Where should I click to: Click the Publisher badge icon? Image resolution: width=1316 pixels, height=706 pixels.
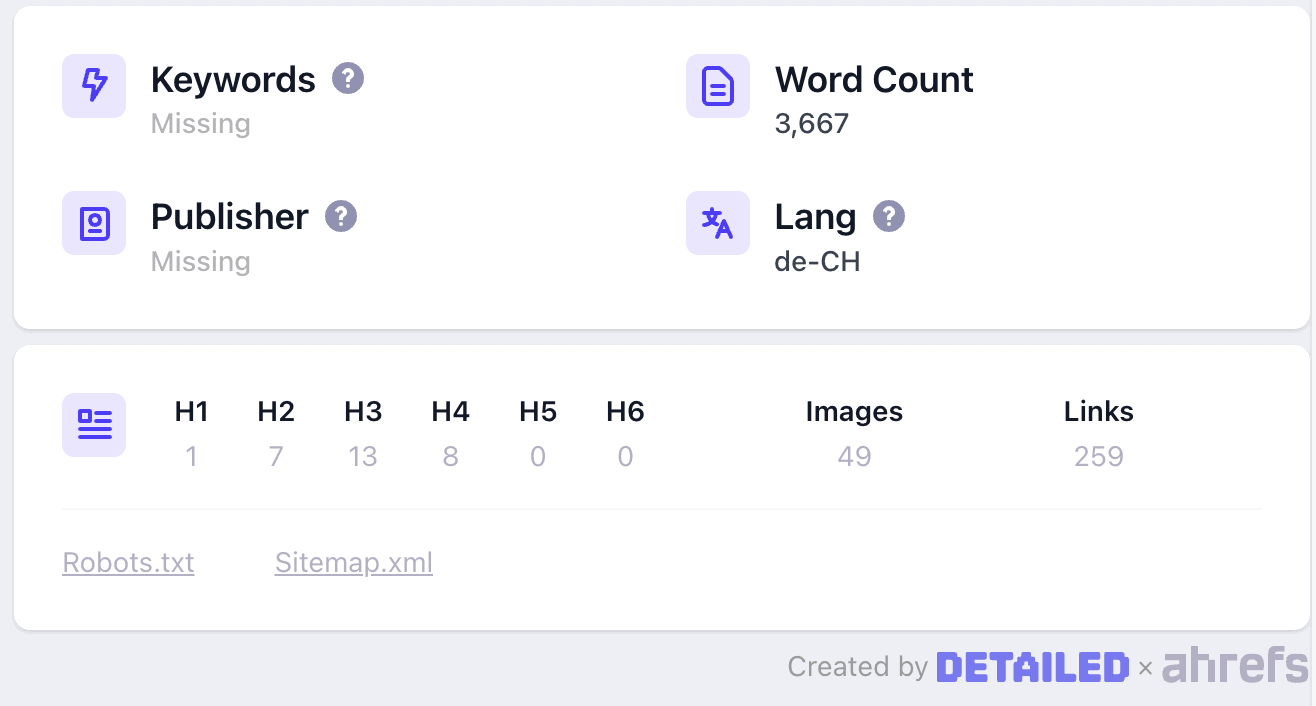coord(94,223)
